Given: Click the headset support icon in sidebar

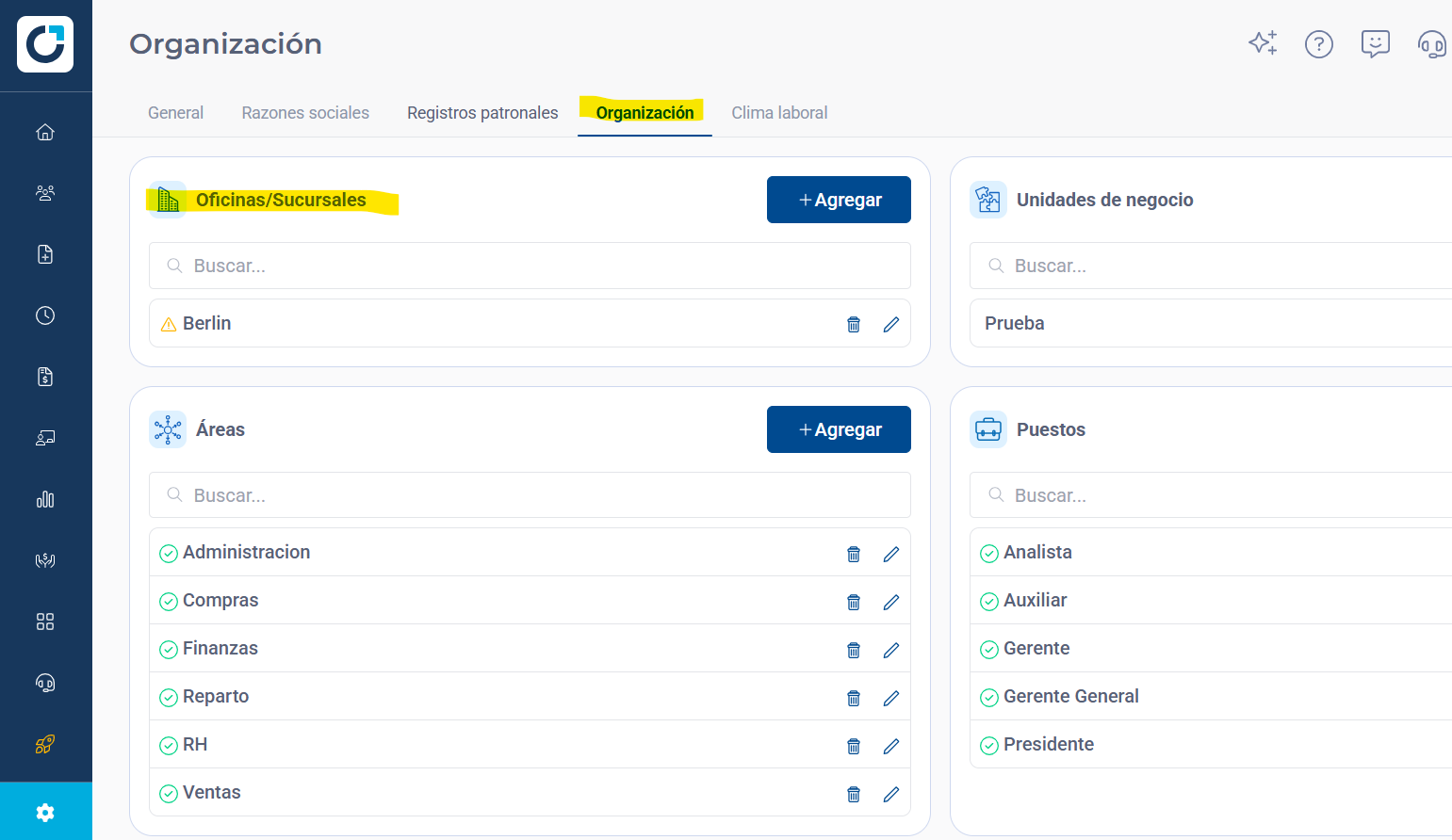Looking at the screenshot, I should click(45, 683).
